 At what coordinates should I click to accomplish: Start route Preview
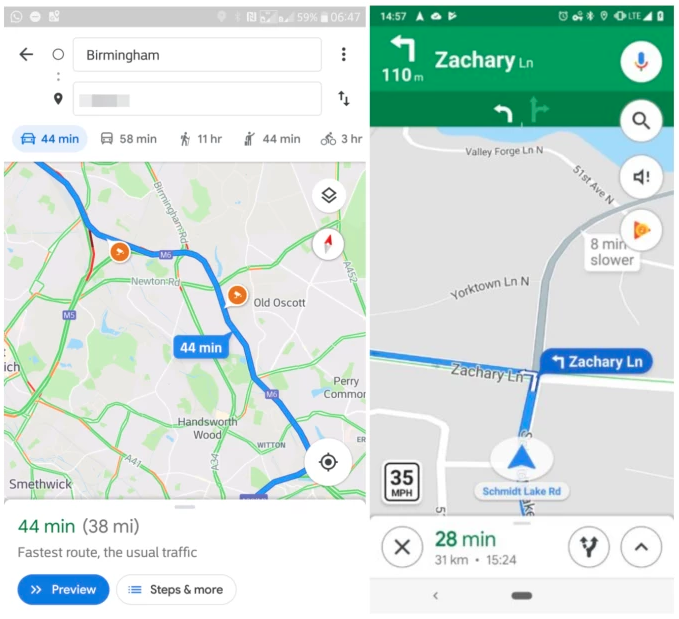pos(63,589)
